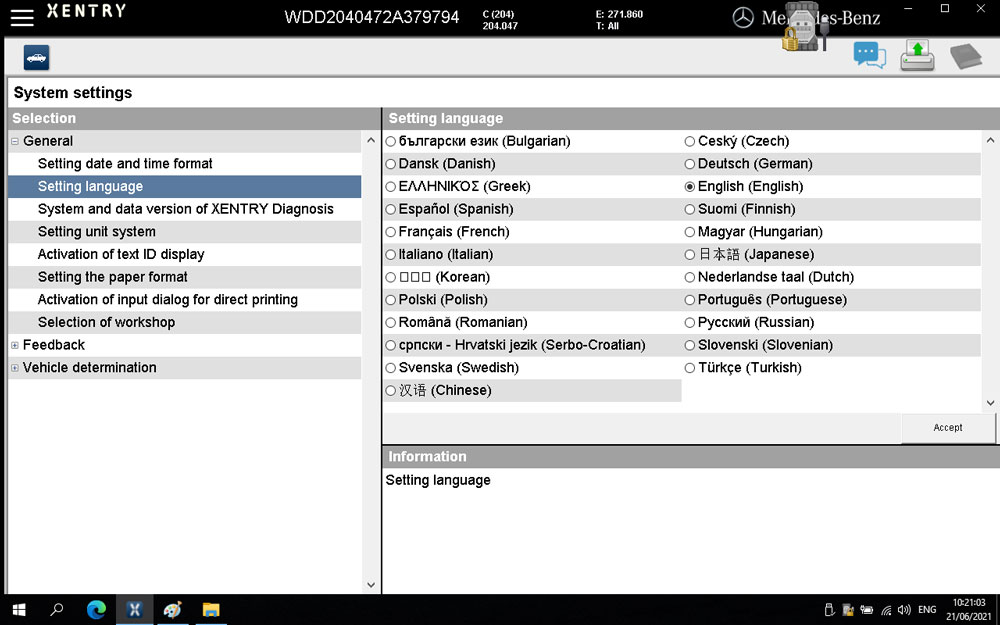Open the Wi-Fi network tray icon
1000x625 pixels.
[886, 610]
